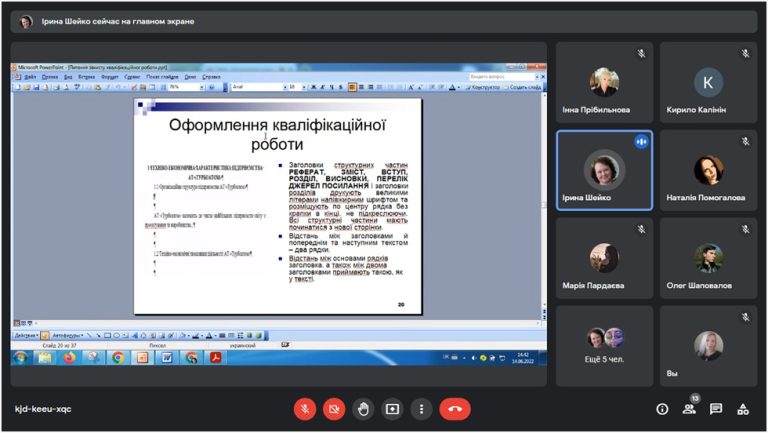The width and height of the screenshot is (768, 433).
Task: Click the New presentation toolbar icon
Action: [x=18, y=87]
